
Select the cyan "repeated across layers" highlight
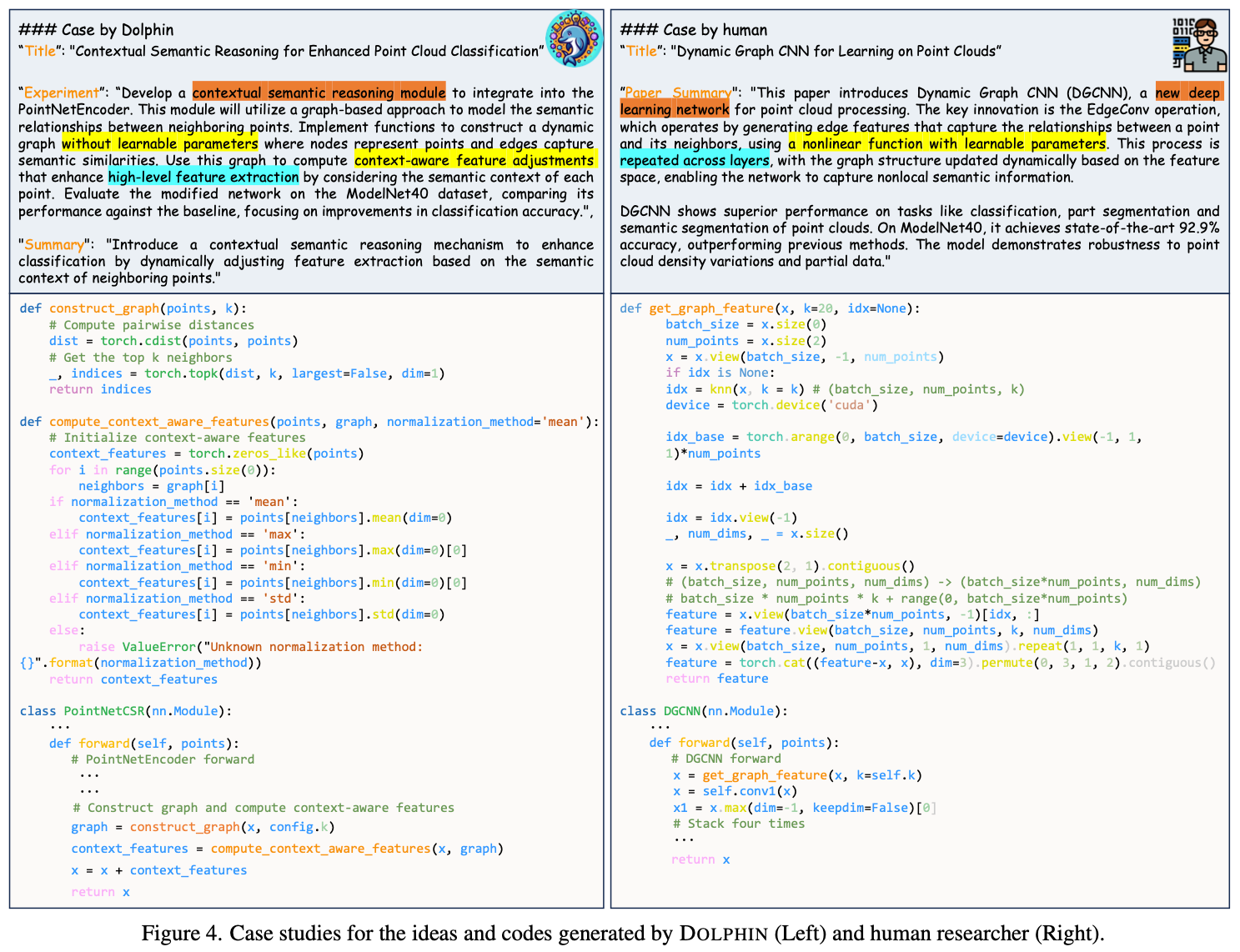coord(695,160)
